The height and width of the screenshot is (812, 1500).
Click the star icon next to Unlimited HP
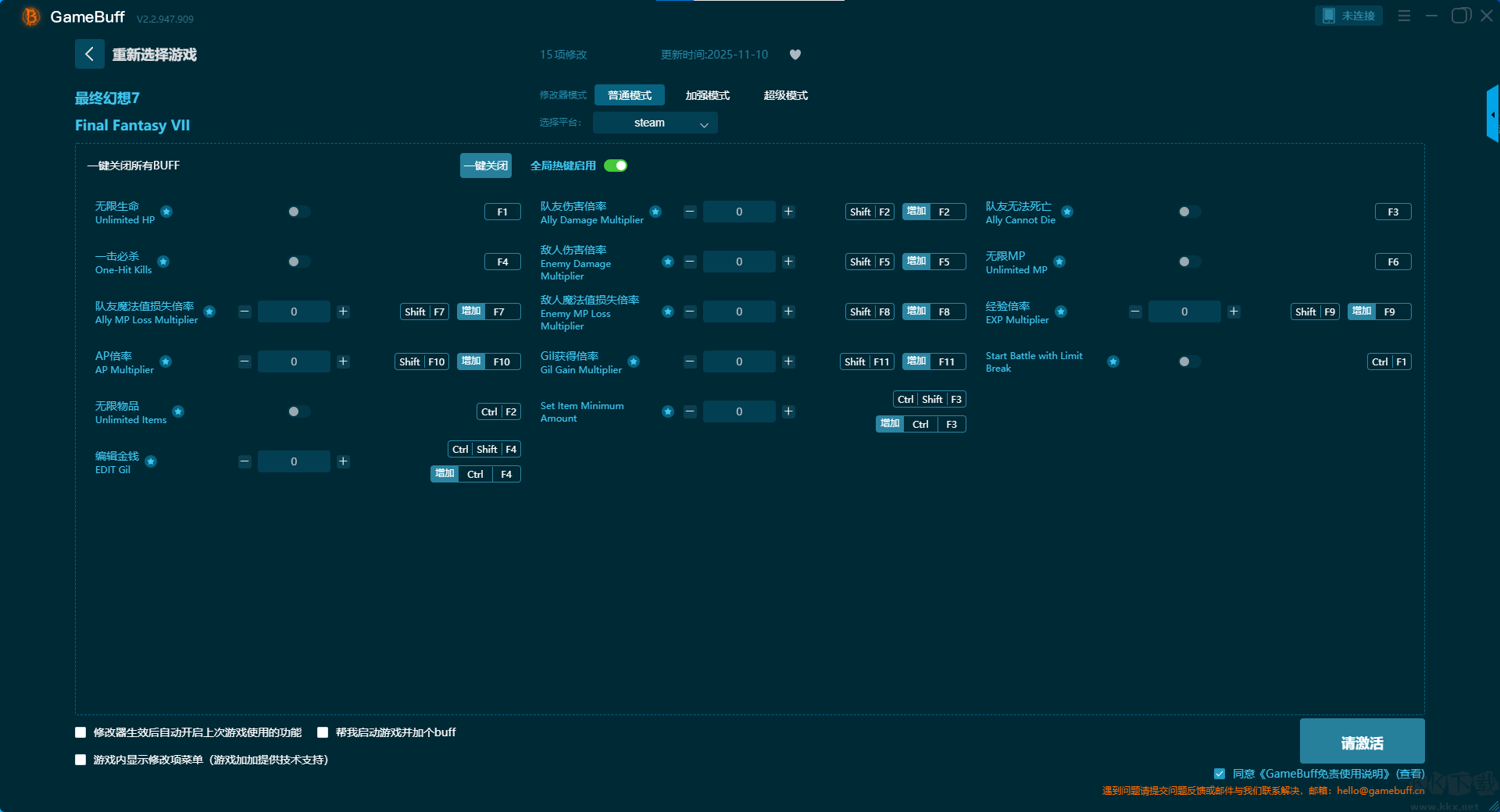166,212
